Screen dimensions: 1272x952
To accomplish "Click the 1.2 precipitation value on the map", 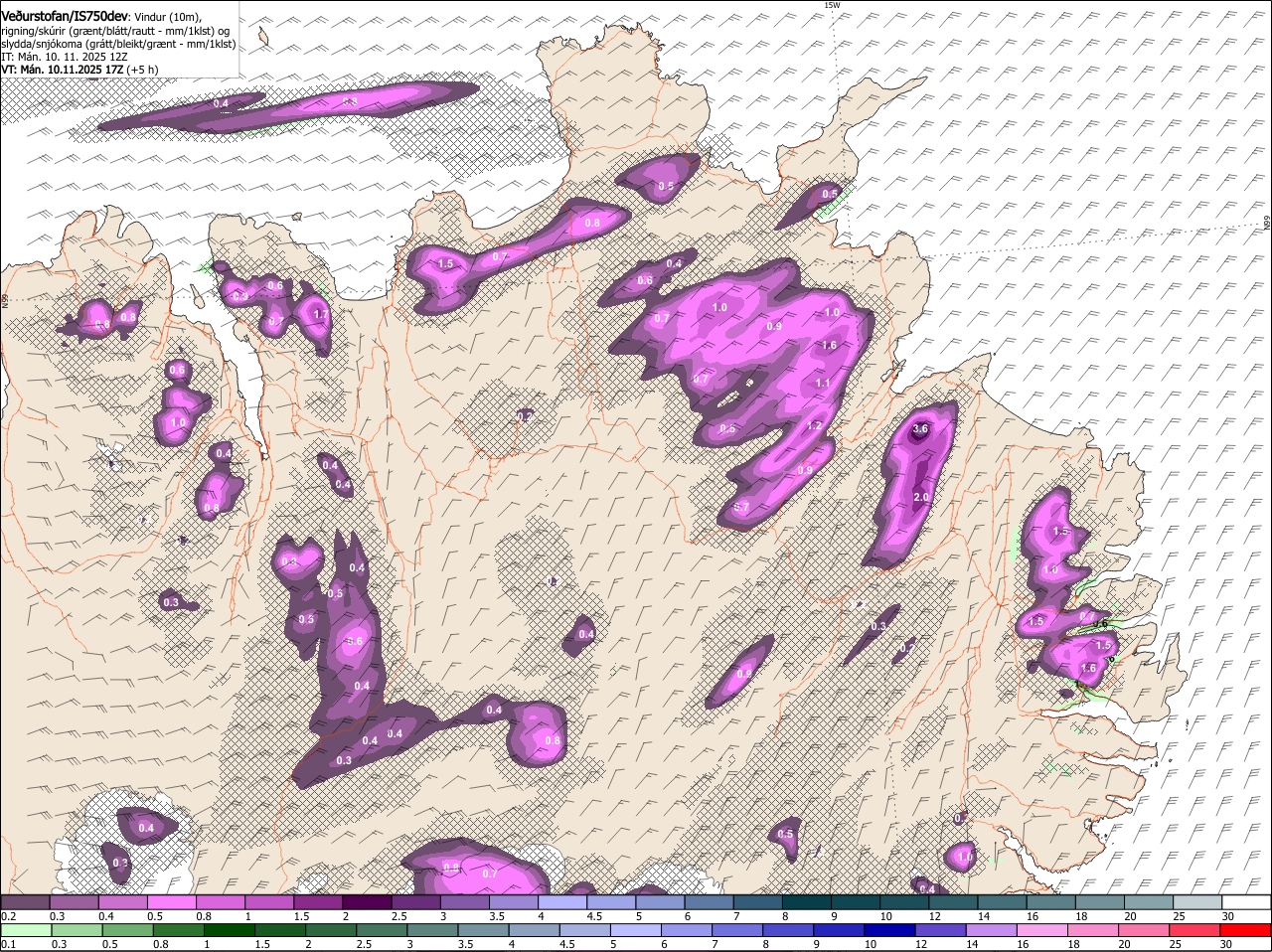I will [x=815, y=425].
